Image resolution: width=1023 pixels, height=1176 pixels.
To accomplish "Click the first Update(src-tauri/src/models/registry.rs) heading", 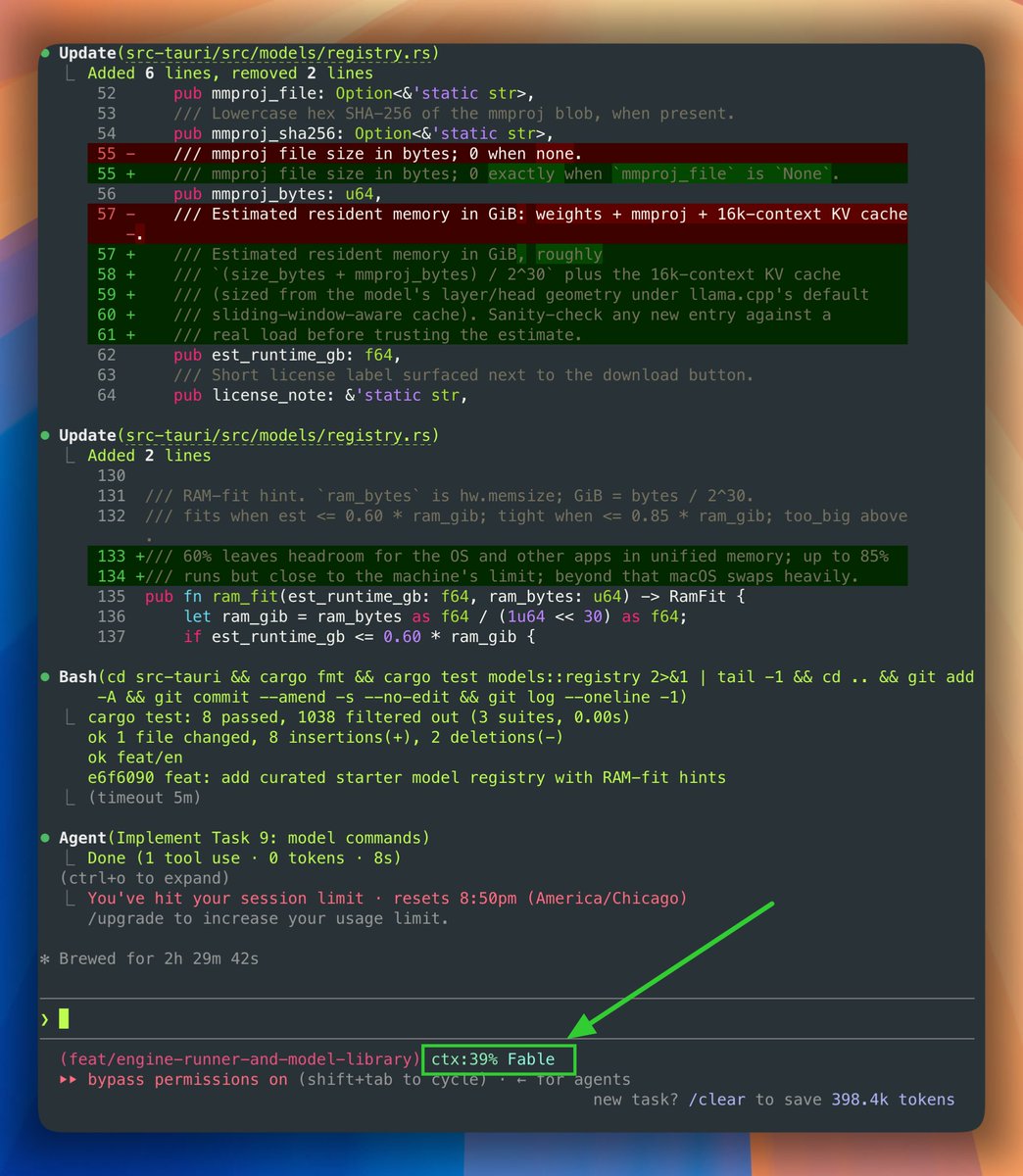I will coord(249,53).
